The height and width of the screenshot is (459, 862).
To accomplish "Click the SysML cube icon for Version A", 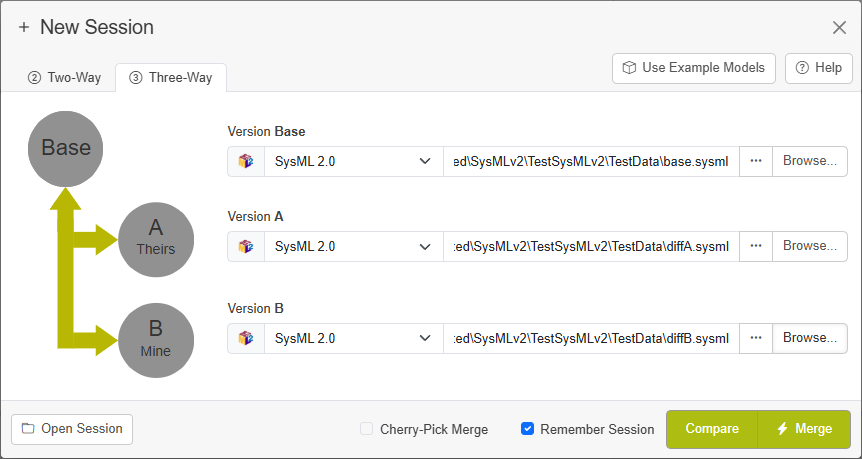I will tap(246, 246).
